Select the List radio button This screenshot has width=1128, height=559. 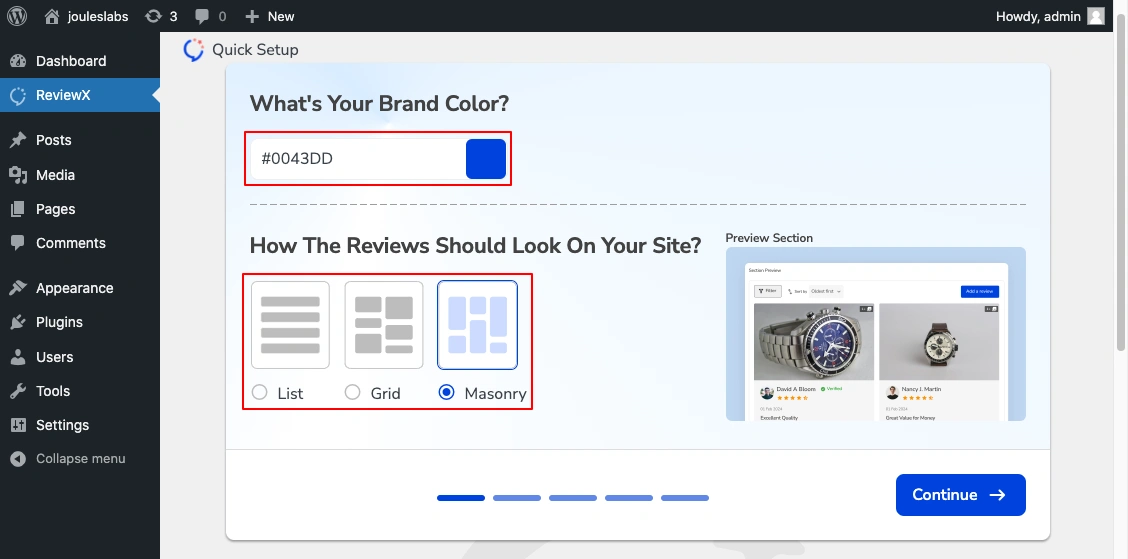260,392
